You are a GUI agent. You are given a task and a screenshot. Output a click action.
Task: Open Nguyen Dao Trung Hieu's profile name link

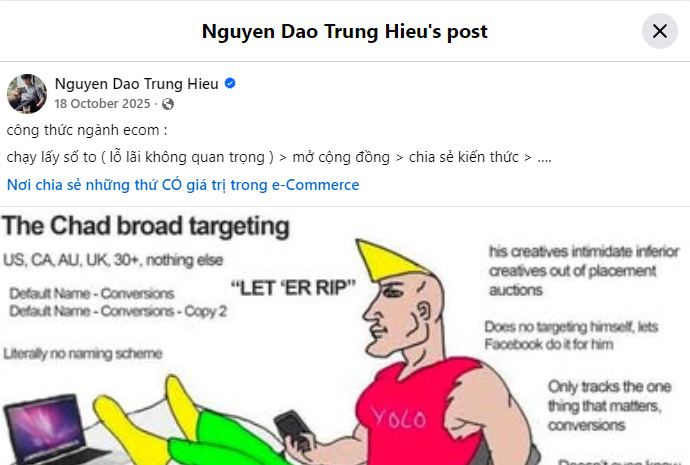pos(136,84)
